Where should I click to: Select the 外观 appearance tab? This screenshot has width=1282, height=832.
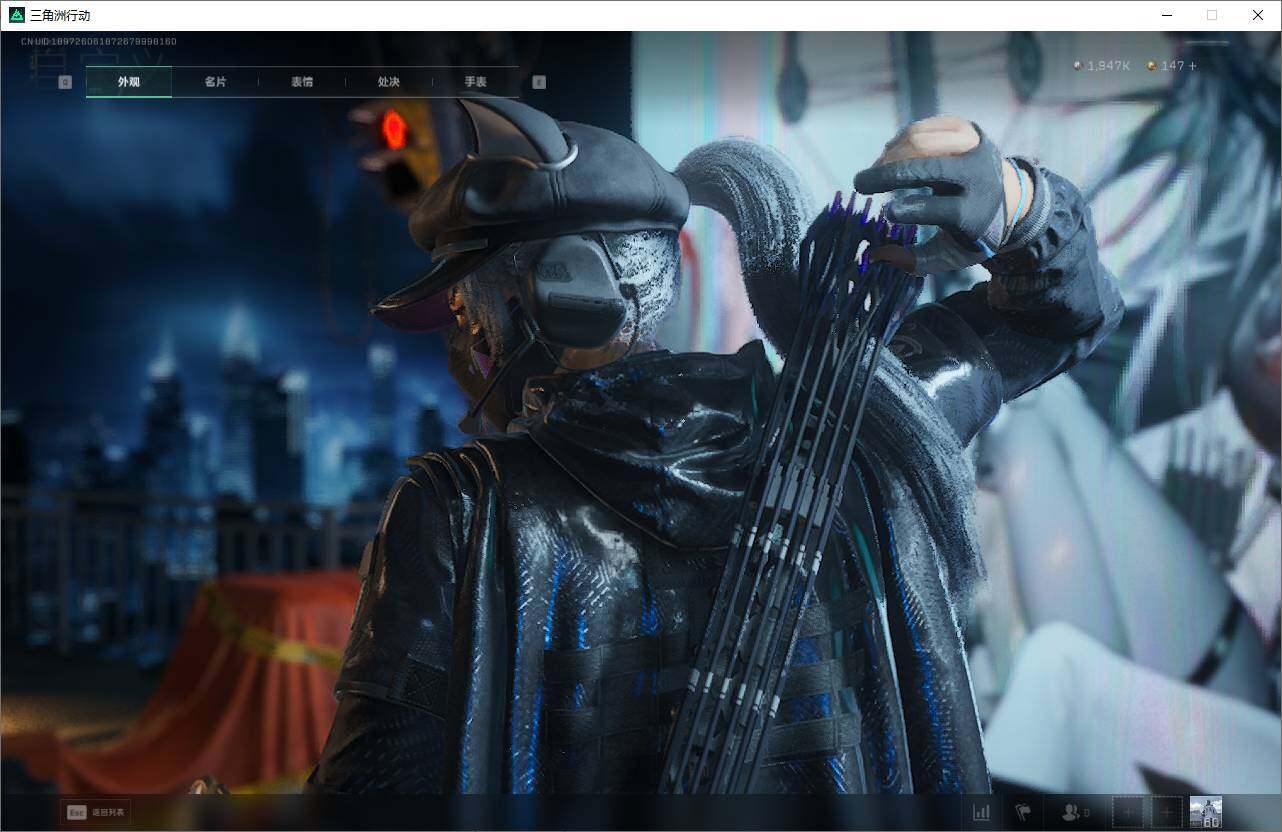click(129, 82)
